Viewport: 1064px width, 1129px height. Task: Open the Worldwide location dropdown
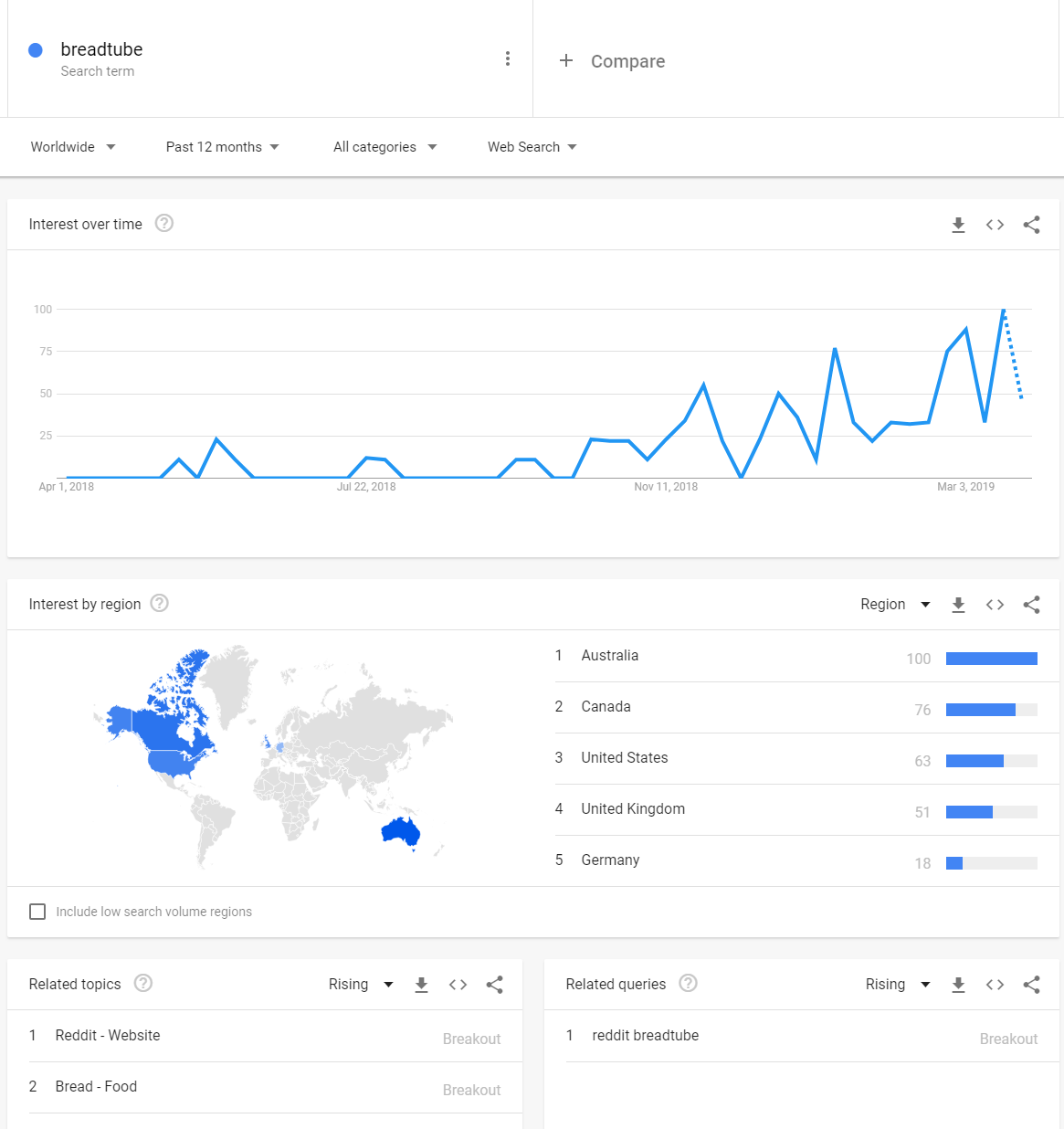(73, 147)
